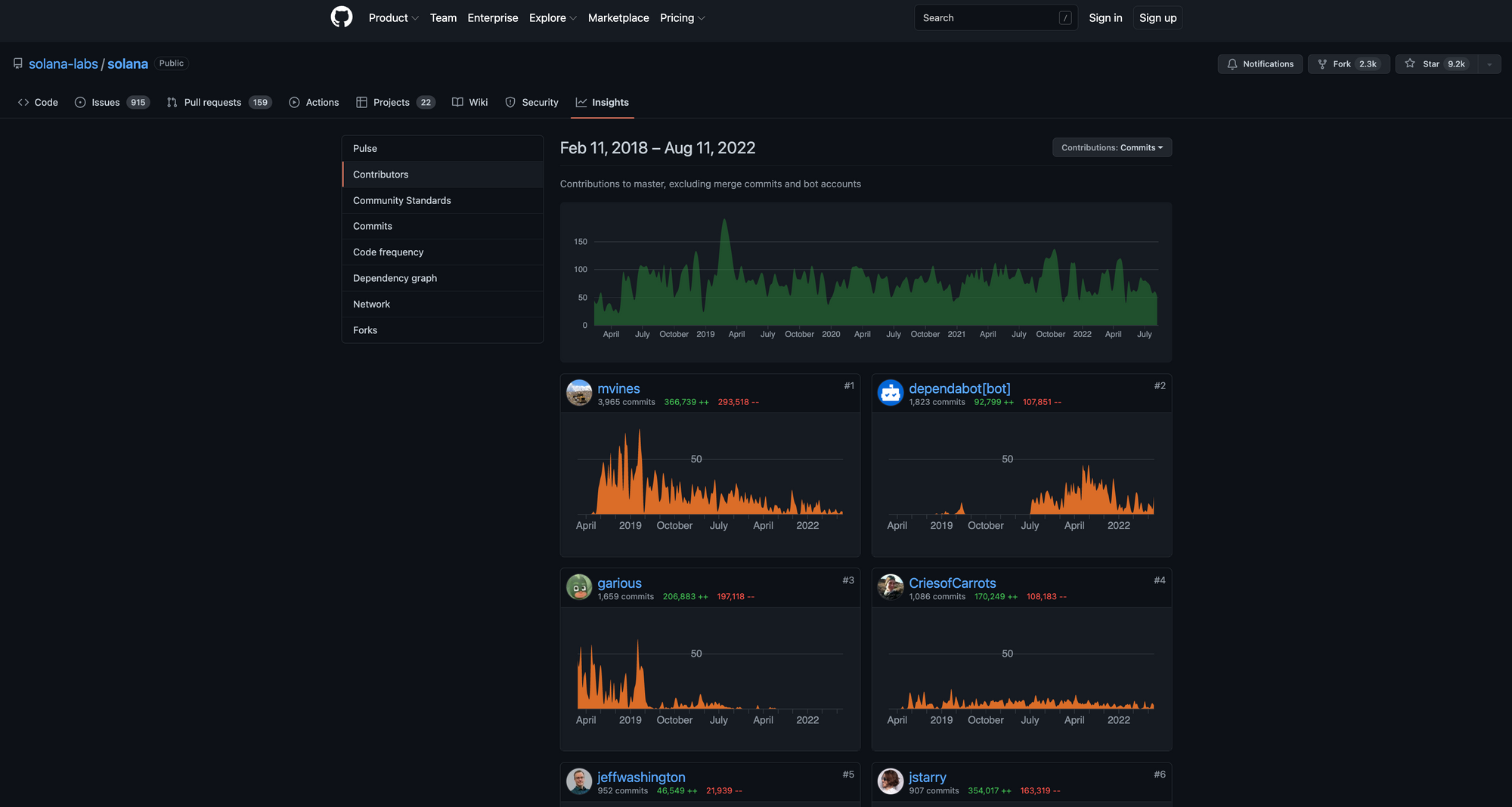Open the Security tab
The image size is (1512, 807).
[531, 102]
